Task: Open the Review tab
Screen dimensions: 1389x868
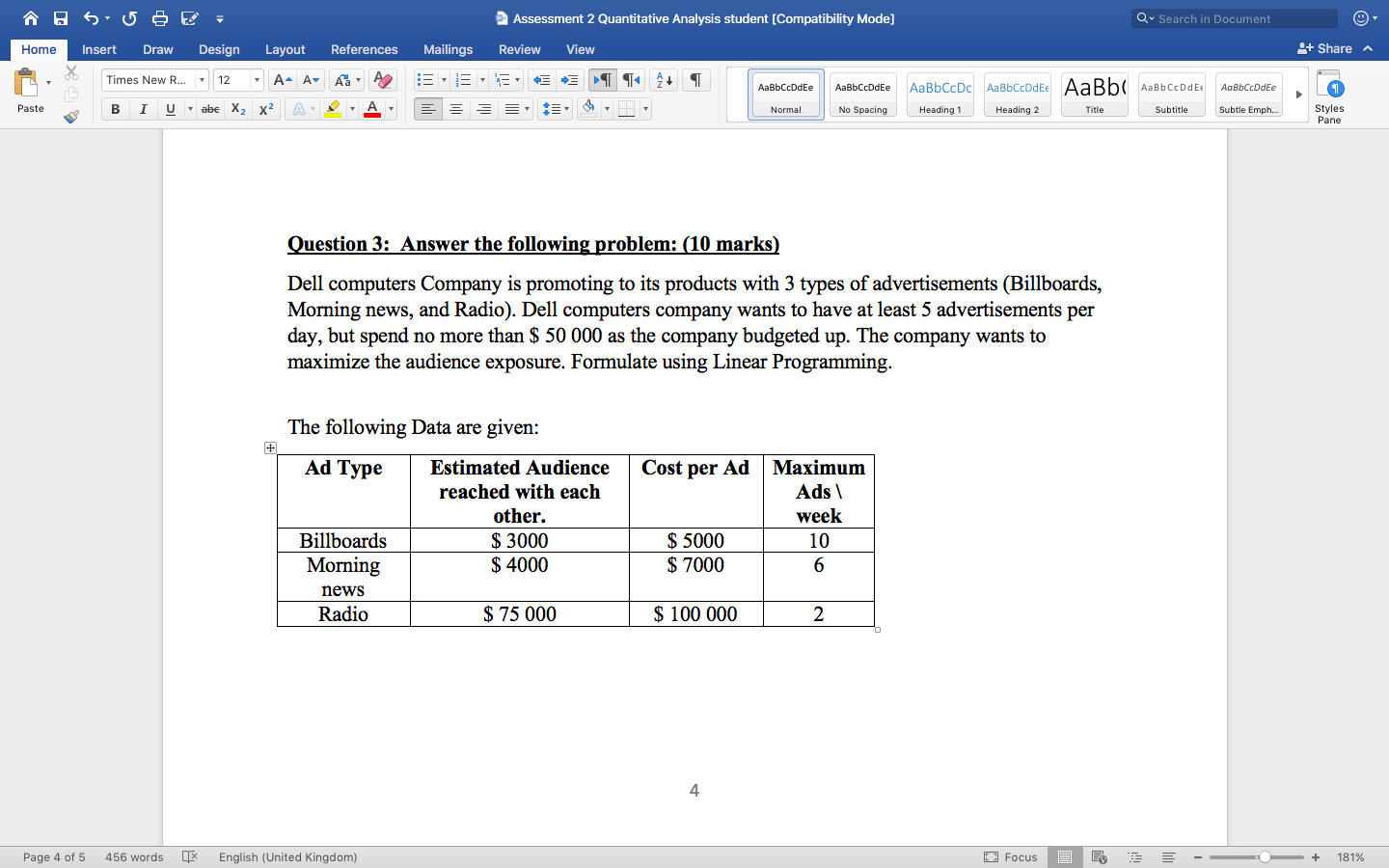Action: 519,49
